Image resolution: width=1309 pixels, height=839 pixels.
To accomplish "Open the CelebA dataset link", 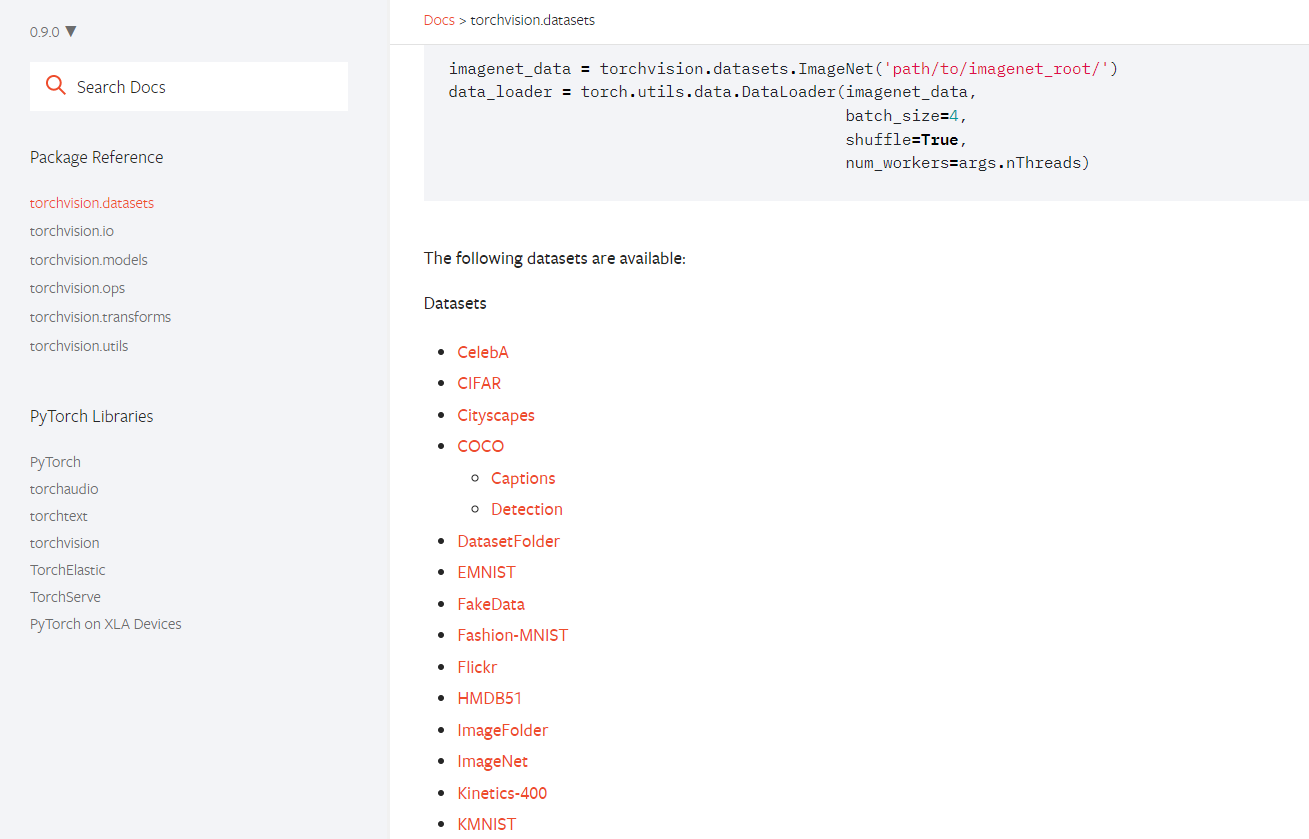I will (x=483, y=352).
